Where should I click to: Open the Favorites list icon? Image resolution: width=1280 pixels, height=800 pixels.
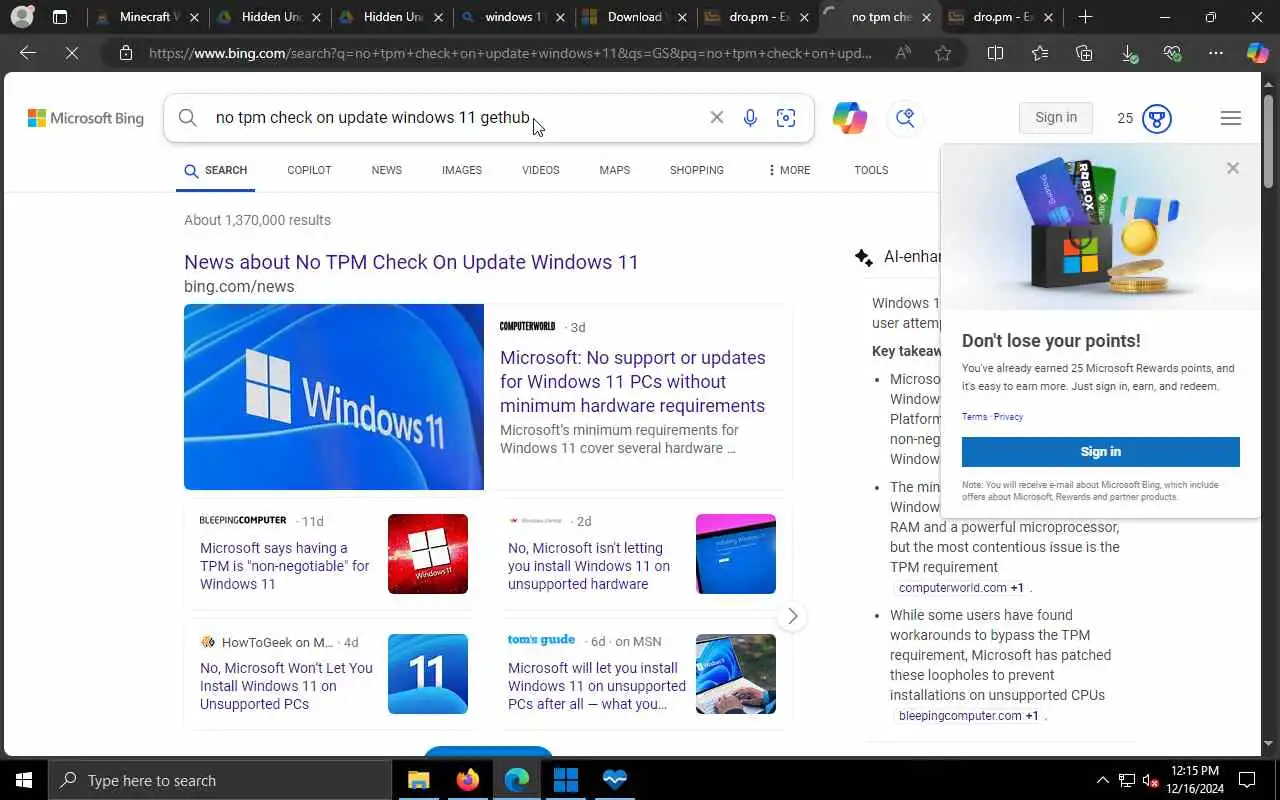1040,53
